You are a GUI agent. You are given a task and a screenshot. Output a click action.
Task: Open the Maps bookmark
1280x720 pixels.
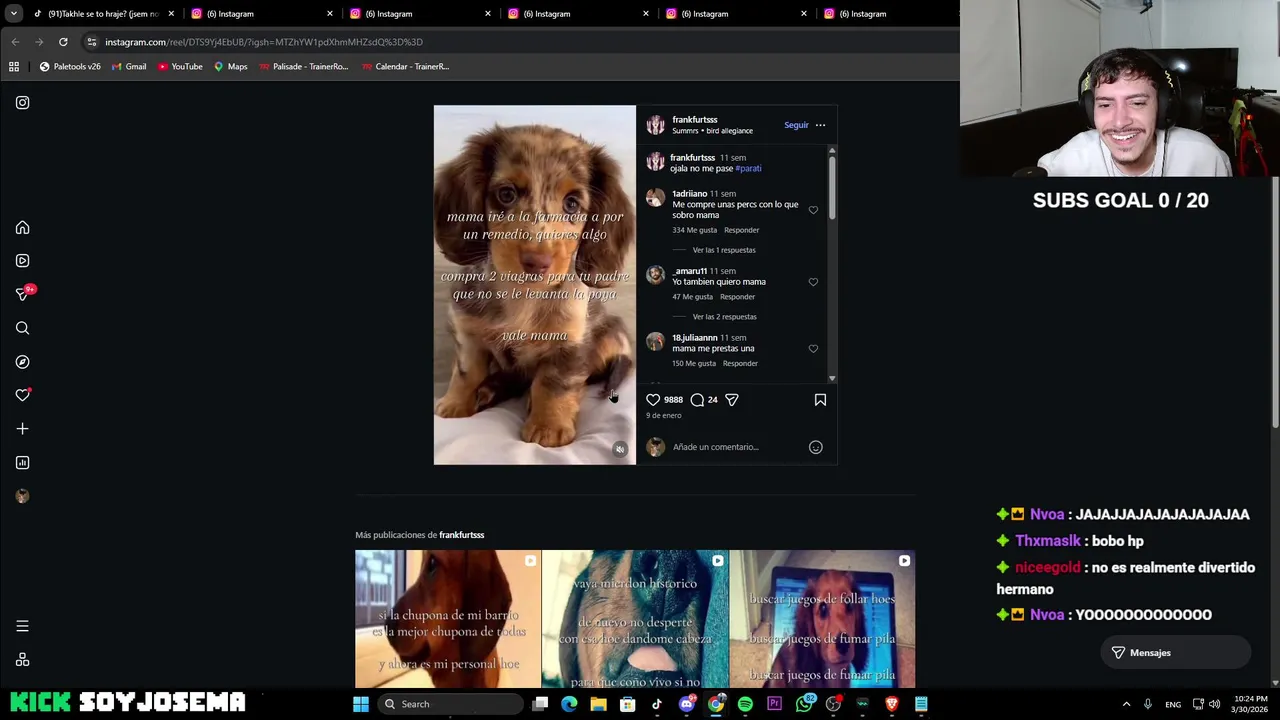pos(230,67)
